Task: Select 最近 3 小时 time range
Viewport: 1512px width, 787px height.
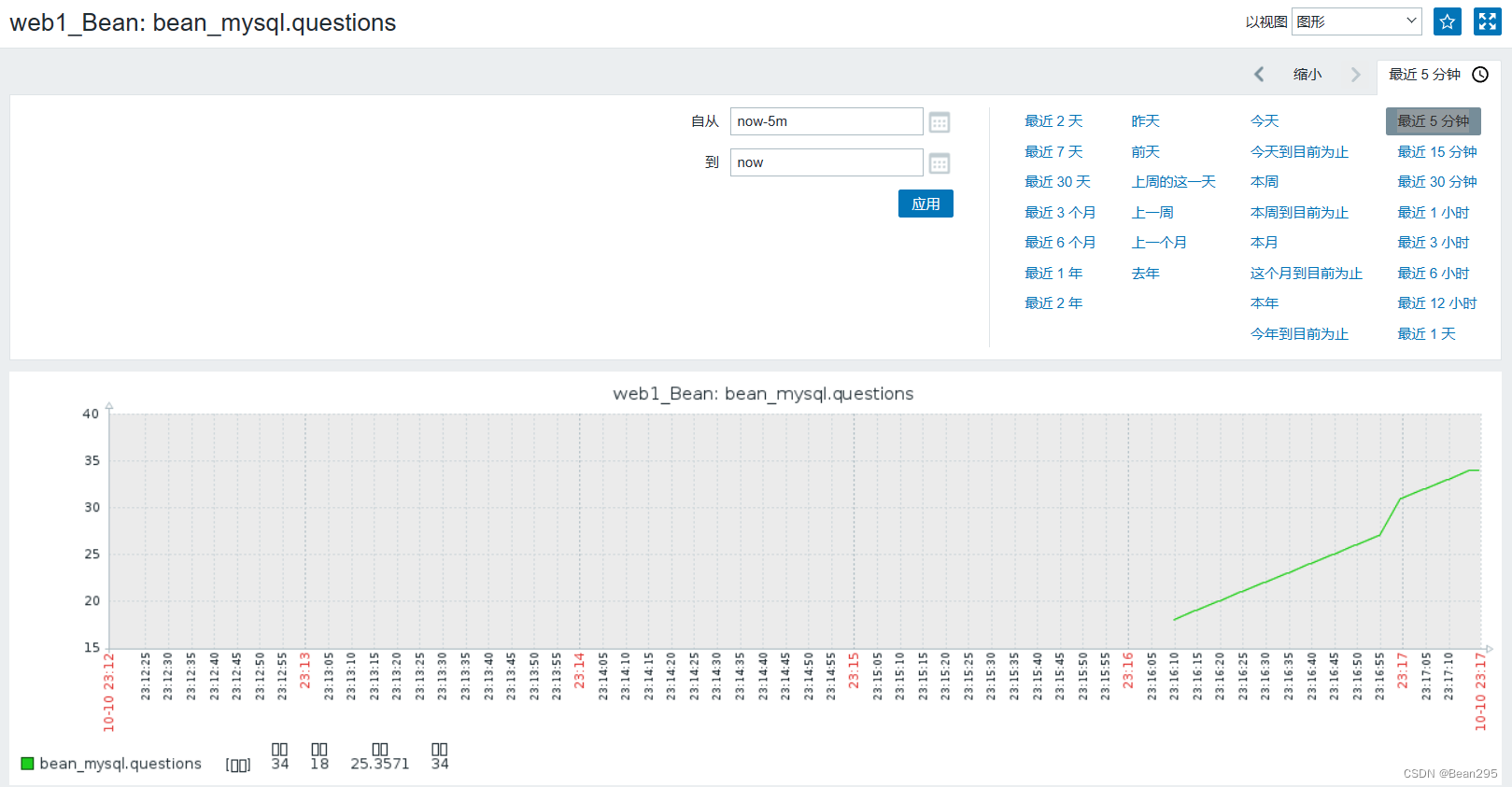Action: tap(1434, 243)
